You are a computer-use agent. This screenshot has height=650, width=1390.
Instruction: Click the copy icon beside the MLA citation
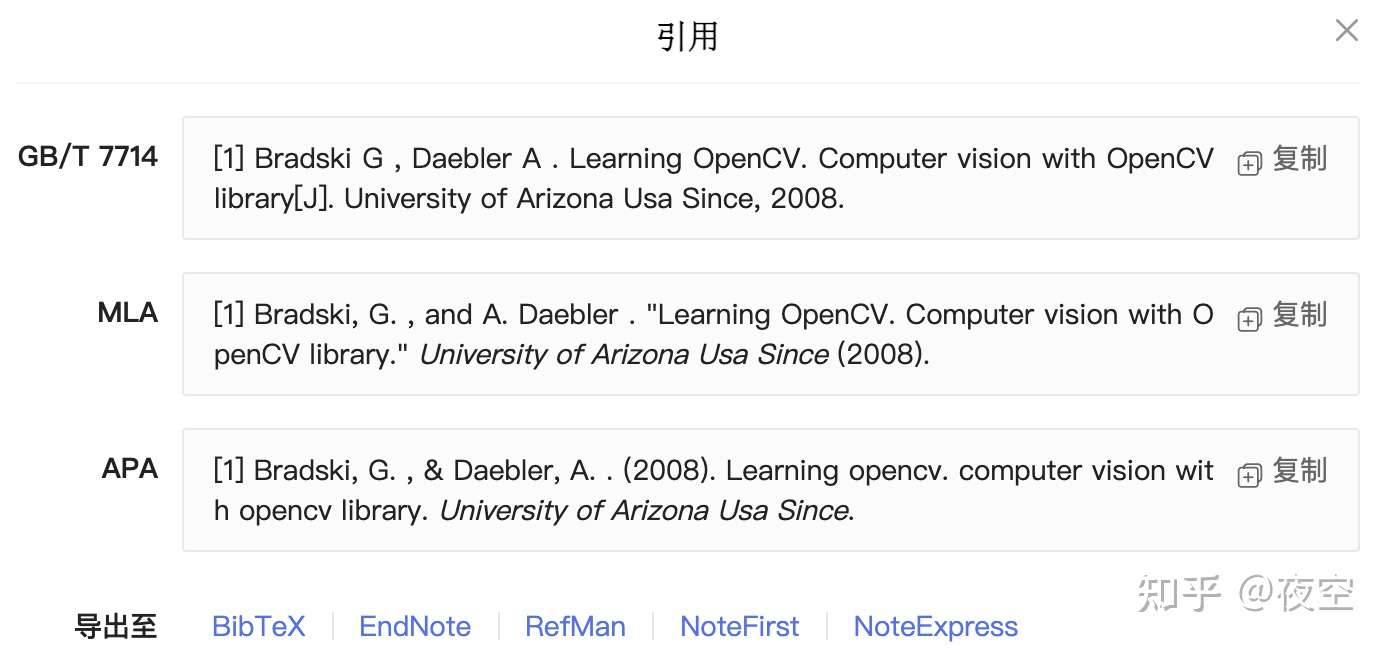tap(1249, 320)
